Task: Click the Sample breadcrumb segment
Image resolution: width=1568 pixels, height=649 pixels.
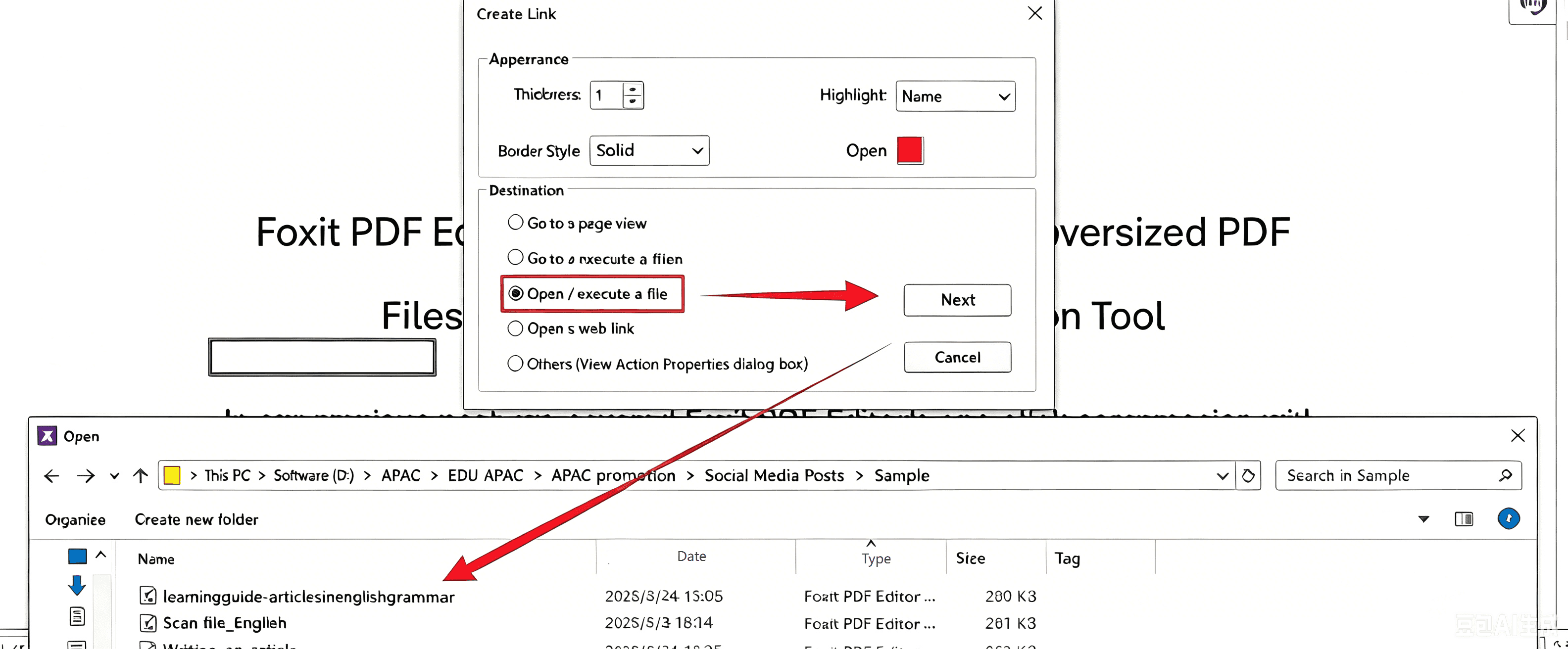Action: tap(901, 476)
